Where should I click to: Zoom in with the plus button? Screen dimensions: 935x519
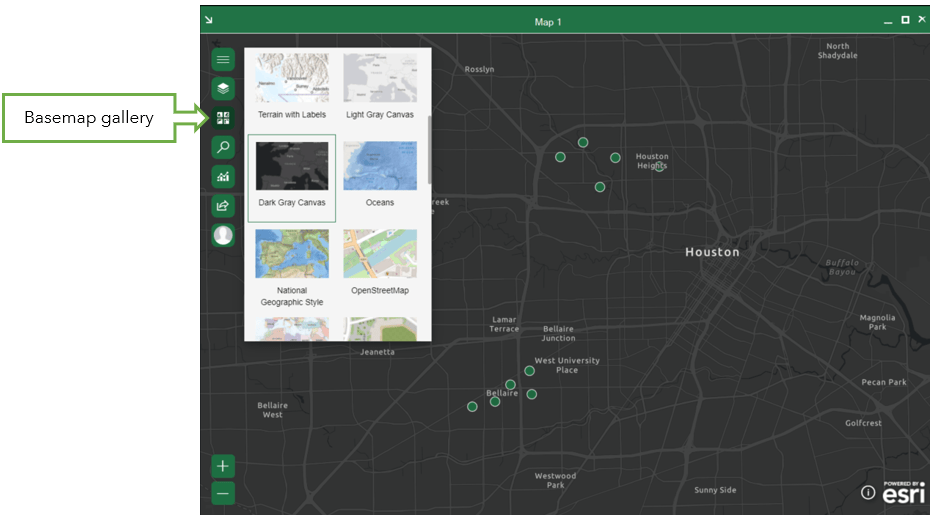pyautogui.click(x=223, y=466)
